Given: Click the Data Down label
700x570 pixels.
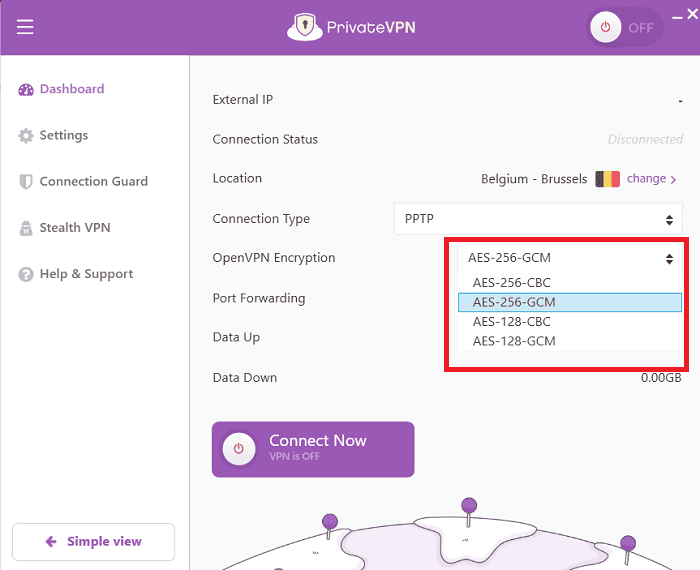Looking at the screenshot, I should 245,378.
